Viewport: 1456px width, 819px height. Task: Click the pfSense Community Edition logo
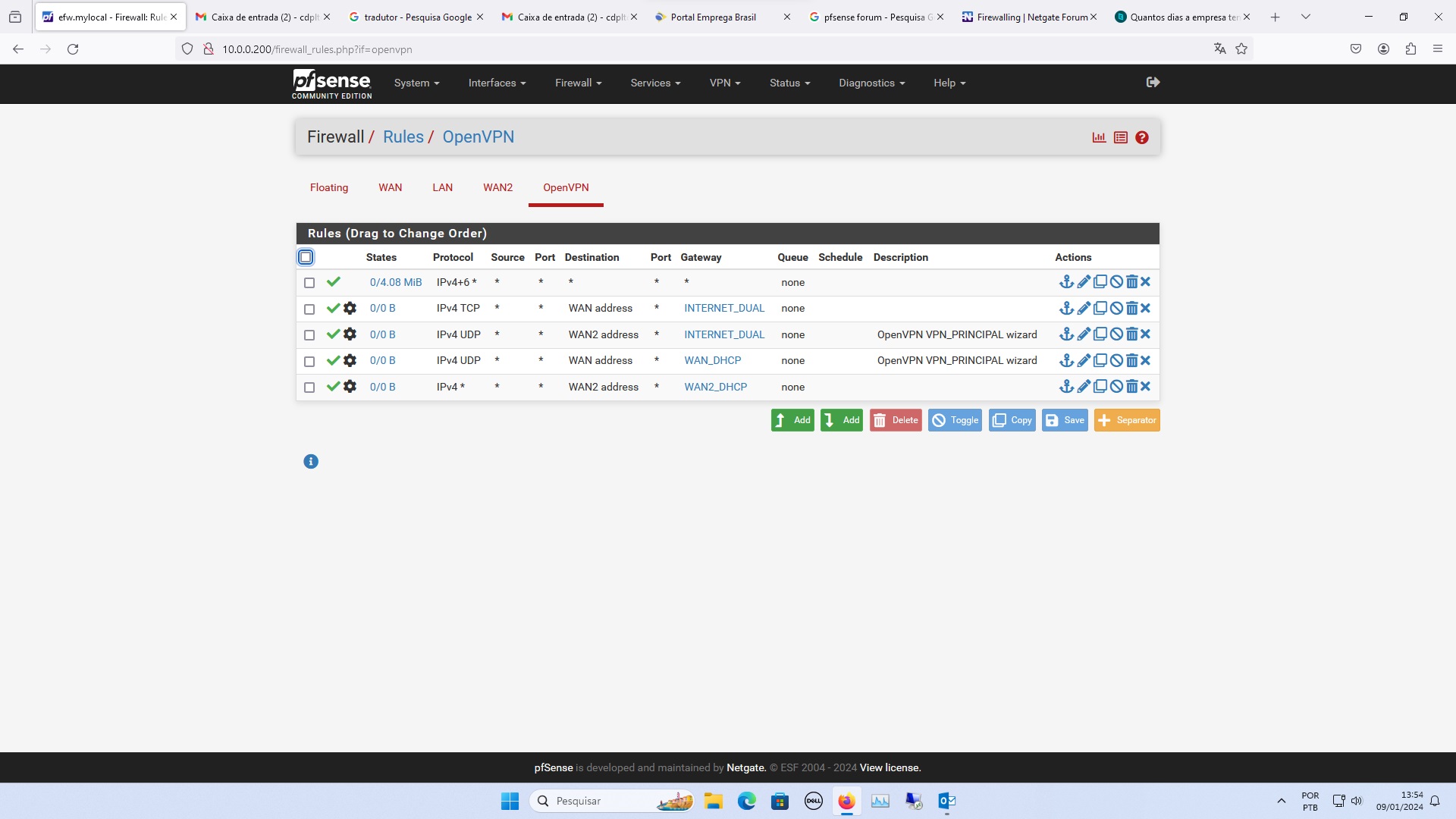[332, 83]
